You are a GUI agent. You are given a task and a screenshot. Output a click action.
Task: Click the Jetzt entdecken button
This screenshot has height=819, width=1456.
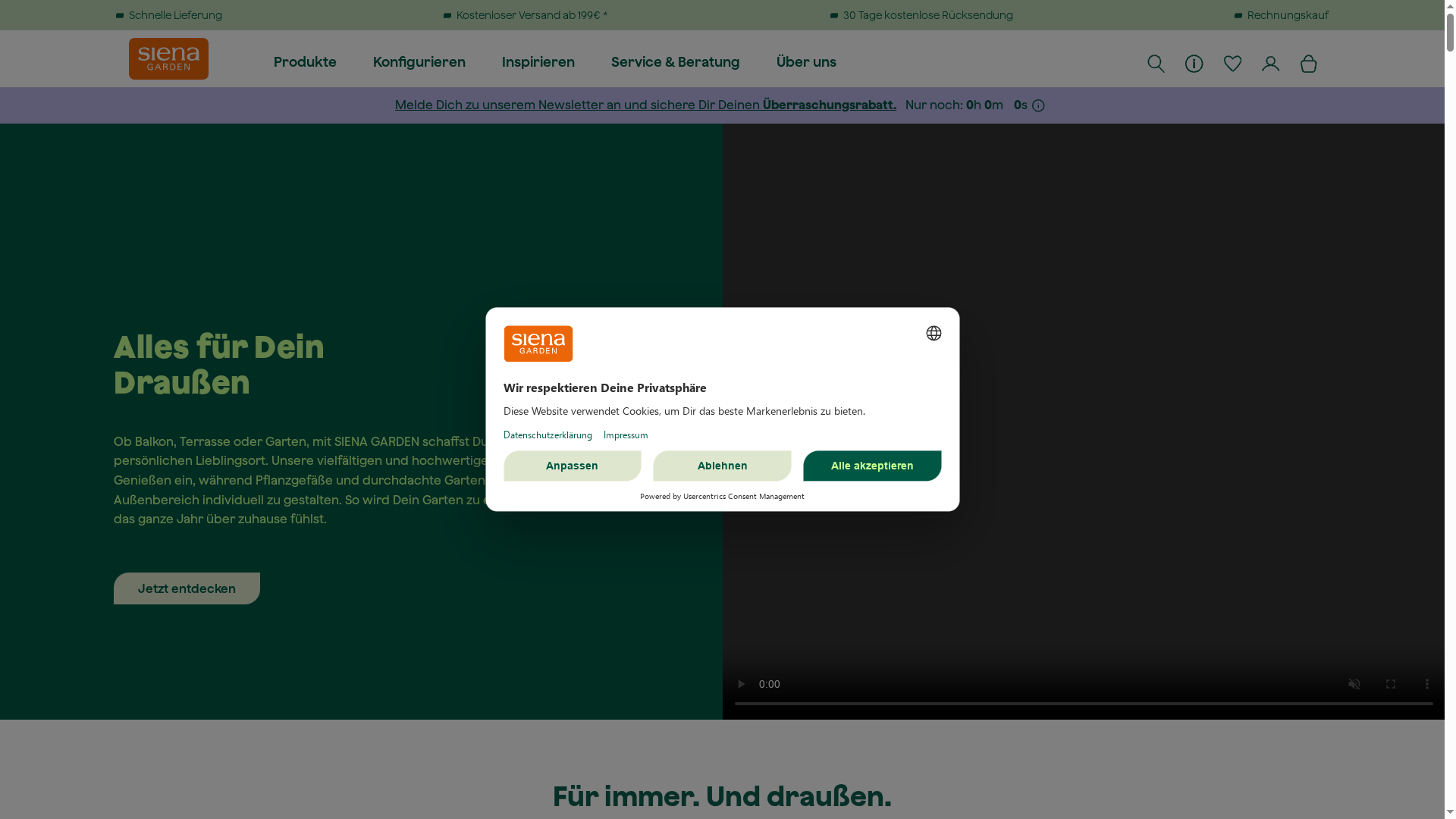(187, 588)
